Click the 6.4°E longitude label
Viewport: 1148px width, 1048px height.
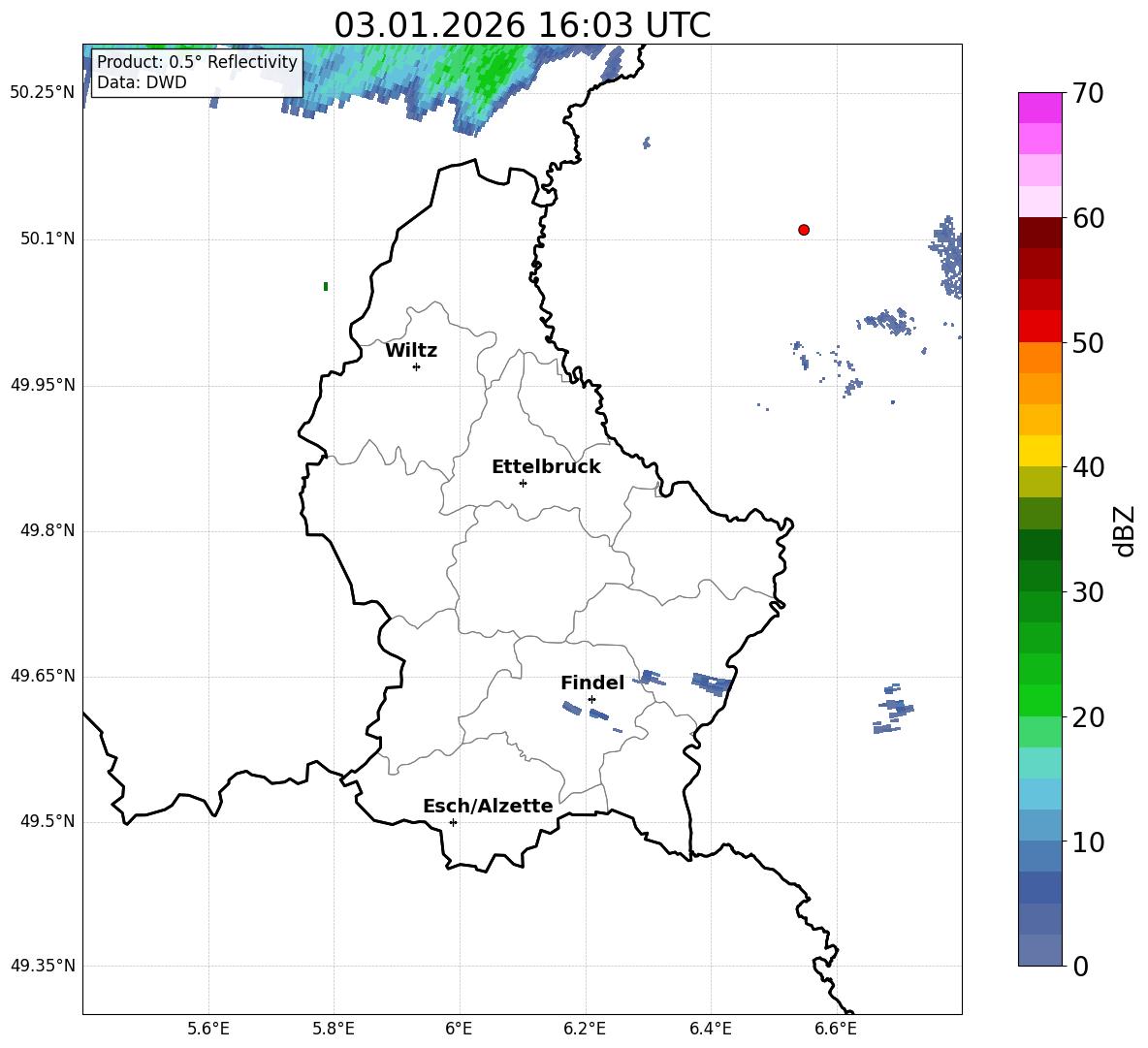[x=710, y=1029]
